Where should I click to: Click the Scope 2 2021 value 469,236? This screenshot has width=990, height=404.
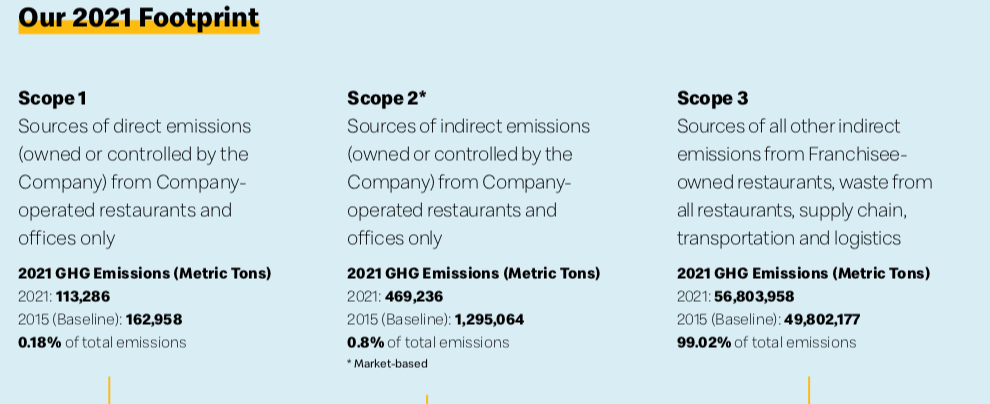(x=414, y=297)
